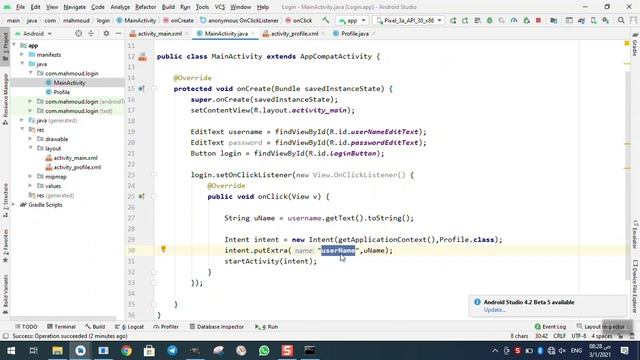Open WhatsApp from the taskbar
The width and height of the screenshot is (640, 360).
click(264, 351)
